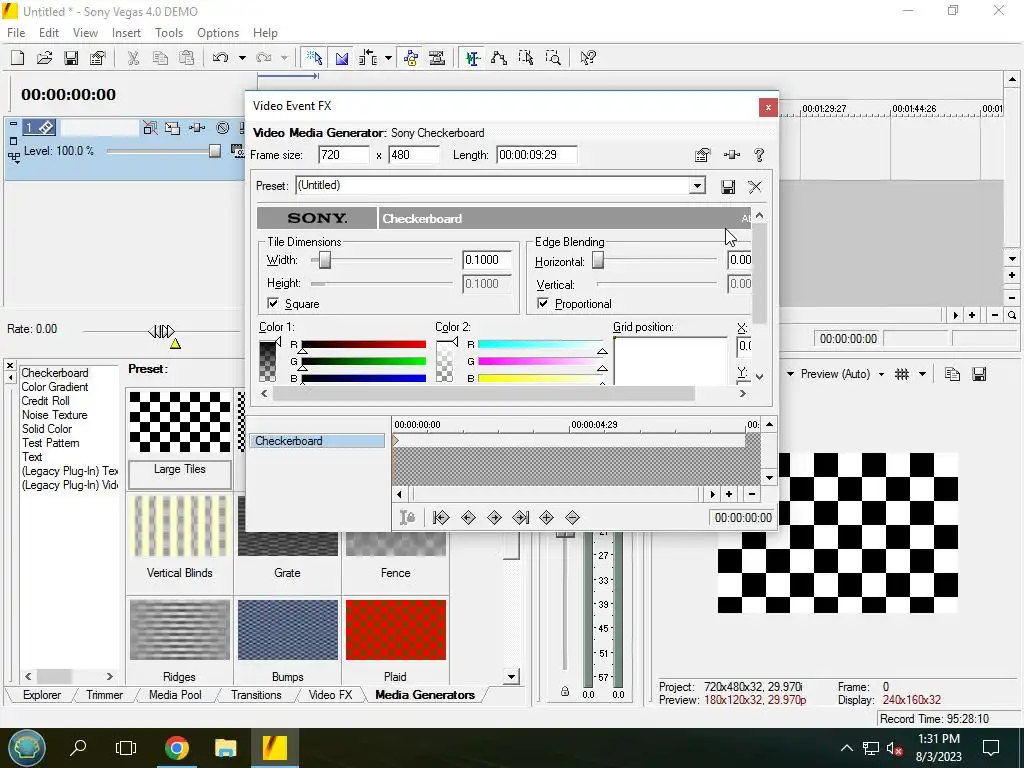The width and height of the screenshot is (1024, 768).
Task: Select the Plaid preset thumbnail
Action: 396,630
